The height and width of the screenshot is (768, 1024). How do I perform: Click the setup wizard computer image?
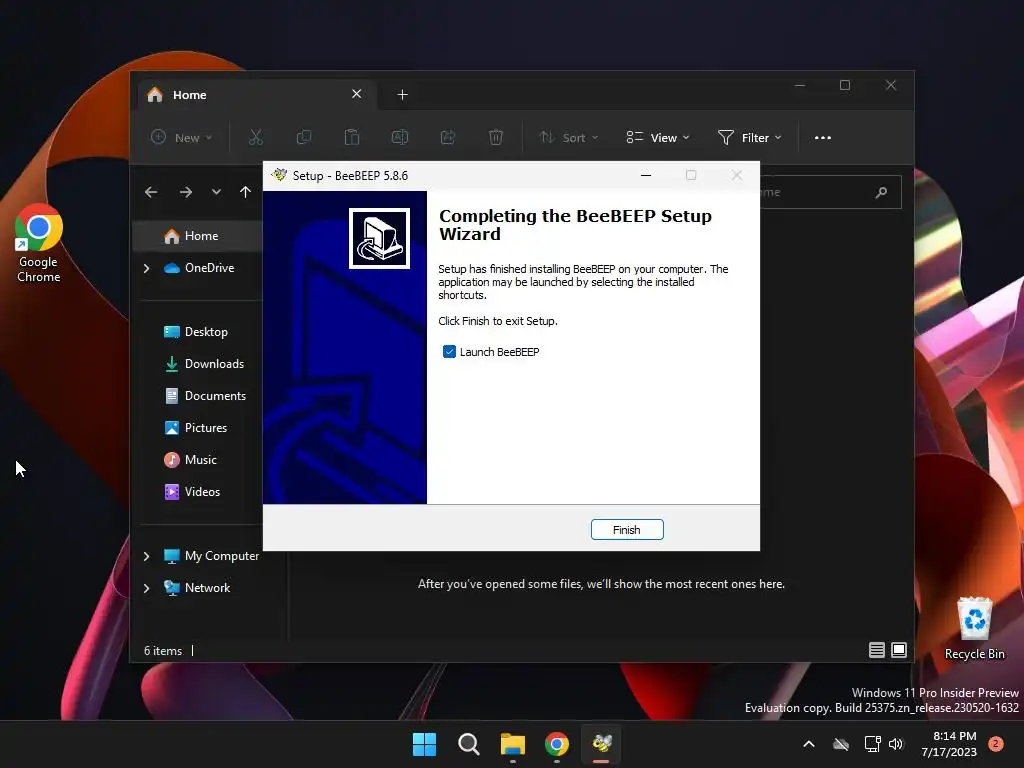[x=379, y=238]
